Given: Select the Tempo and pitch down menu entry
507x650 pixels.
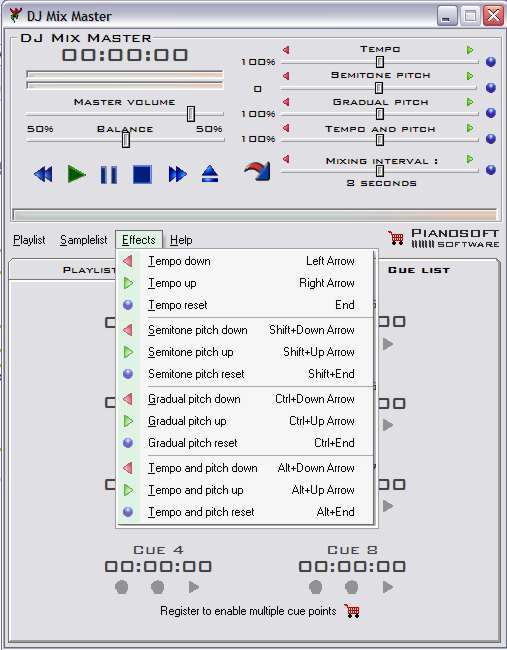Looking at the screenshot, I should pos(247,468).
